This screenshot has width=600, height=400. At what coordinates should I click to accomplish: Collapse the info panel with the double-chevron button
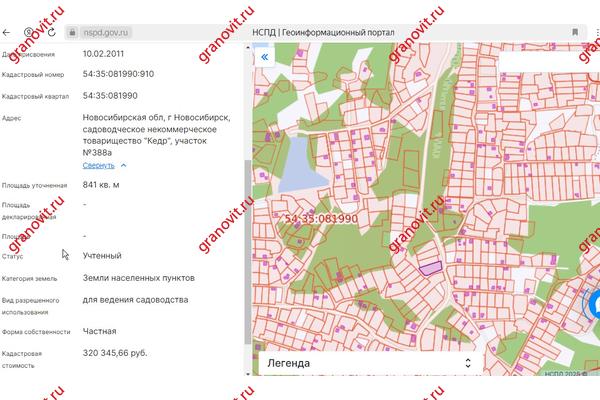point(264,58)
